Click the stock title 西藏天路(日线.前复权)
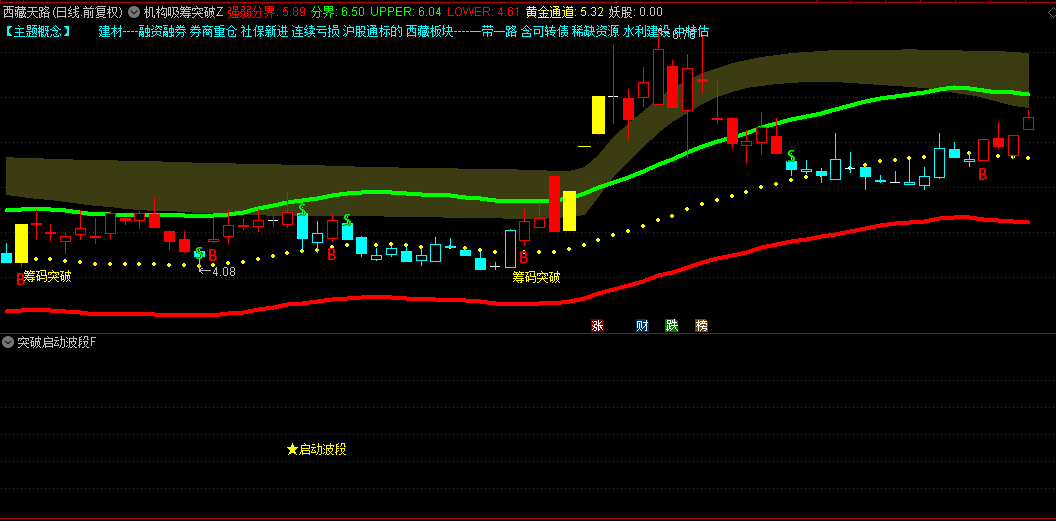Screen dimensions: 1056x521 pos(63,11)
